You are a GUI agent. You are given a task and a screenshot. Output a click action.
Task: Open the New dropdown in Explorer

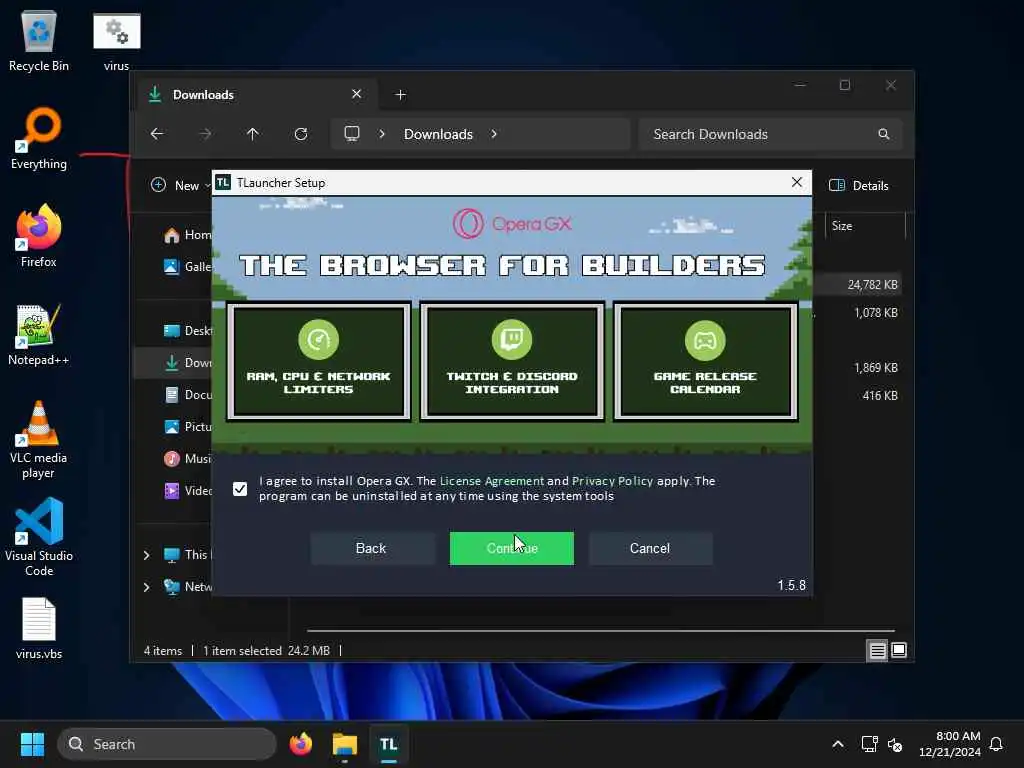[180, 185]
